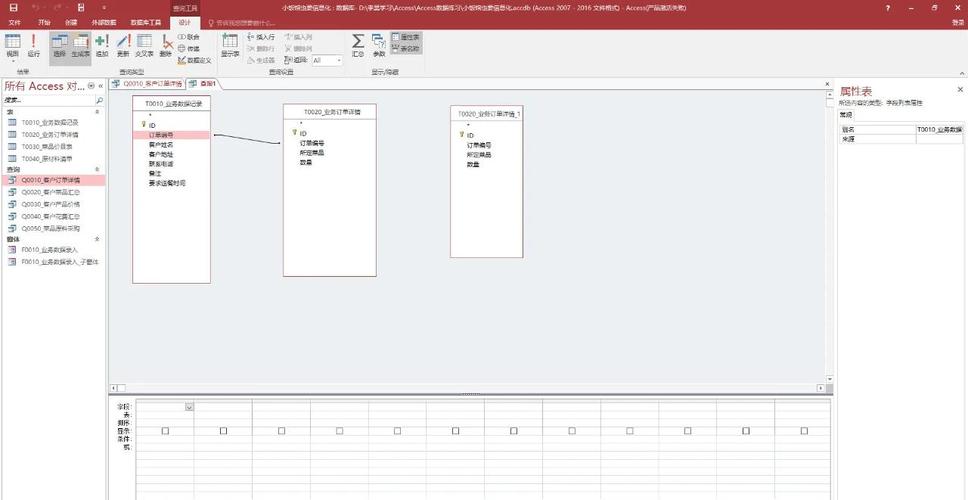Tick the Show checkbox in sixth grid column

pyautogui.click(x=456, y=431)
